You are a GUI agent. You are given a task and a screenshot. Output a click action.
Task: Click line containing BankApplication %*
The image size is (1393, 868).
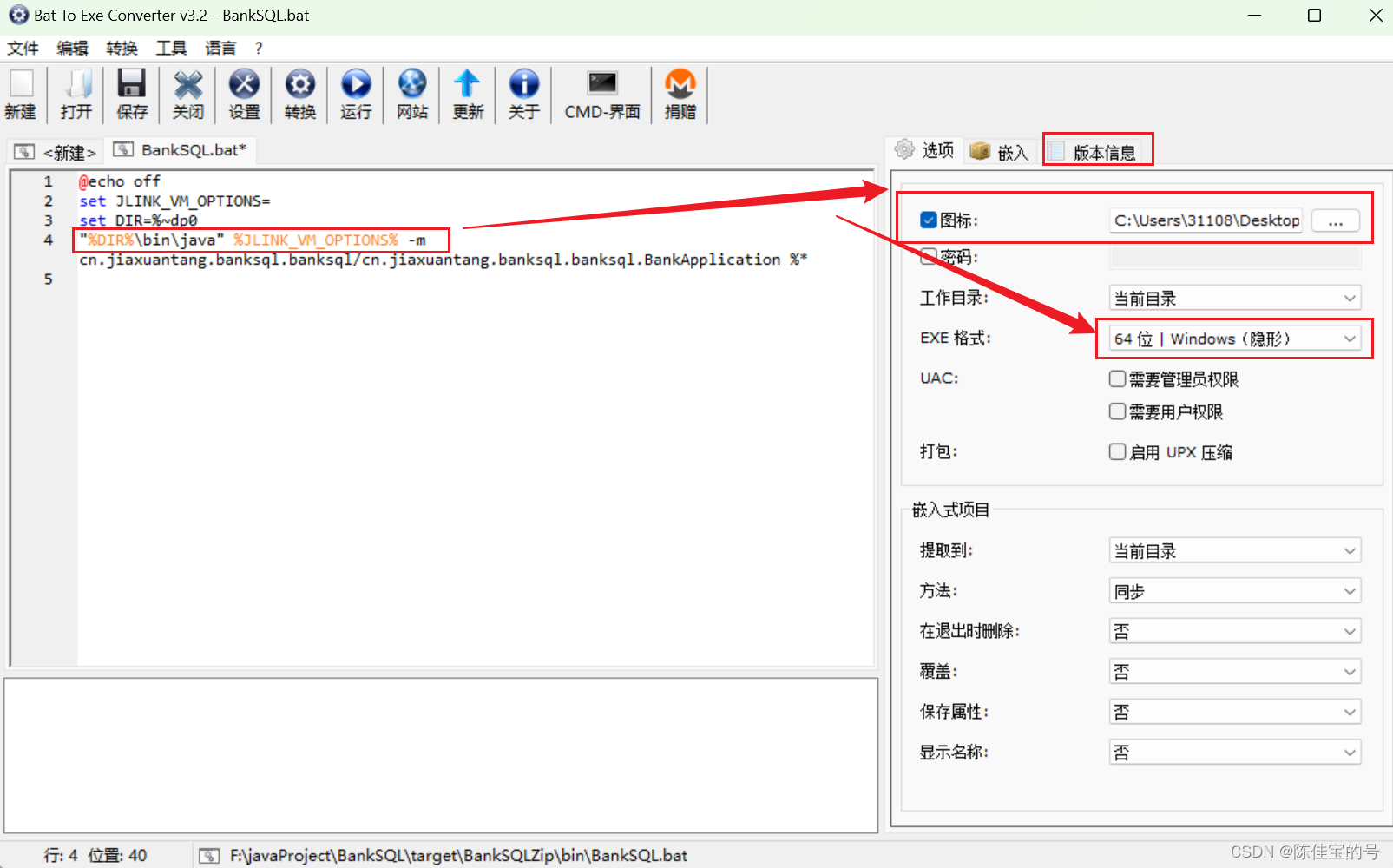coord(444,260)
